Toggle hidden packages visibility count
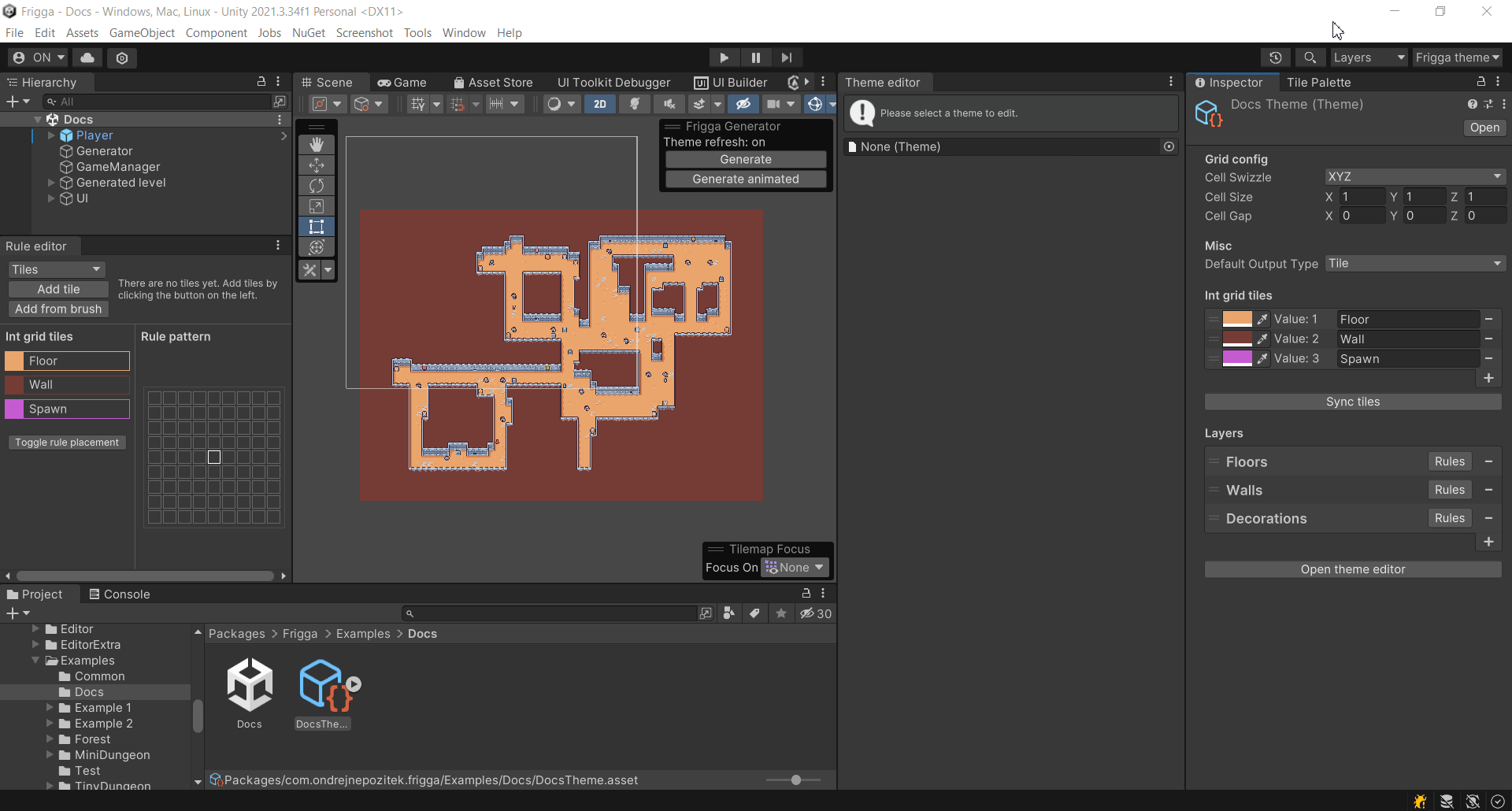Screen dimensions: 1512x811 point(816,613)
